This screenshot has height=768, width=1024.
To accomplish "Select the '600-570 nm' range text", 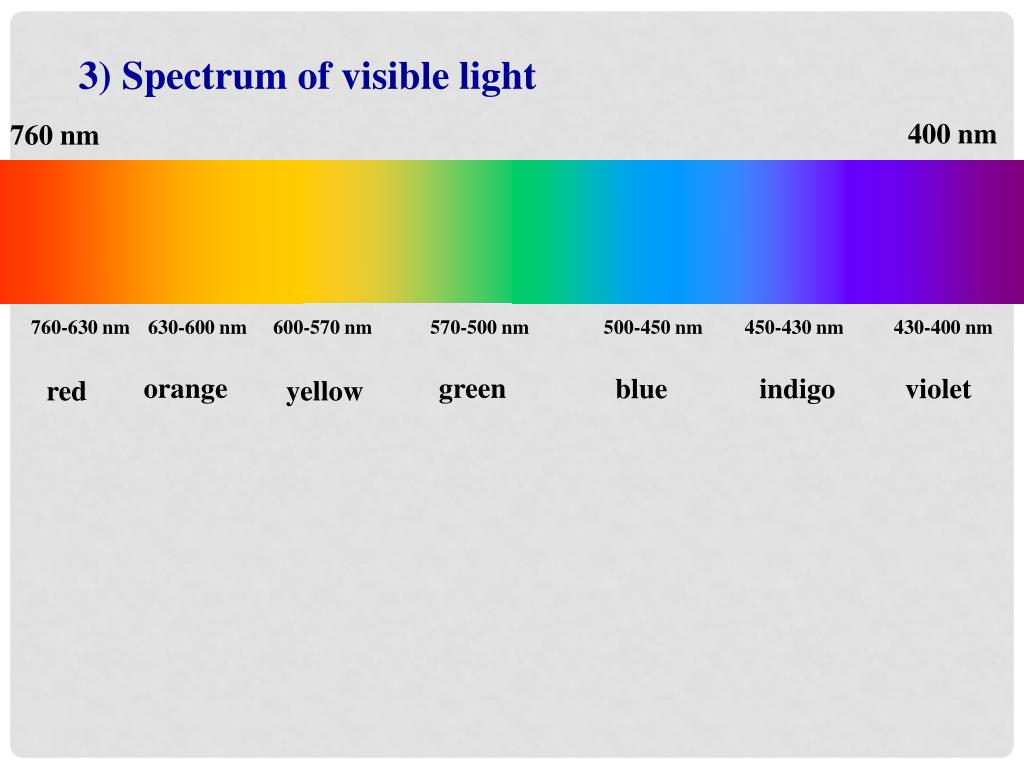I will click(x=323, y=327).
